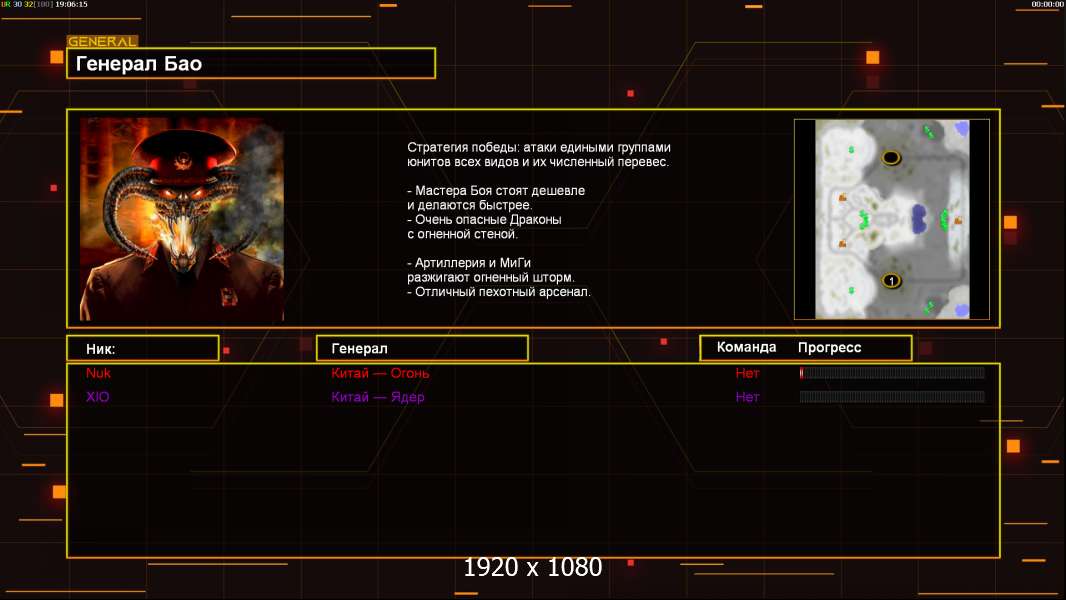Click the 19:06:15 clock readout

71,4
